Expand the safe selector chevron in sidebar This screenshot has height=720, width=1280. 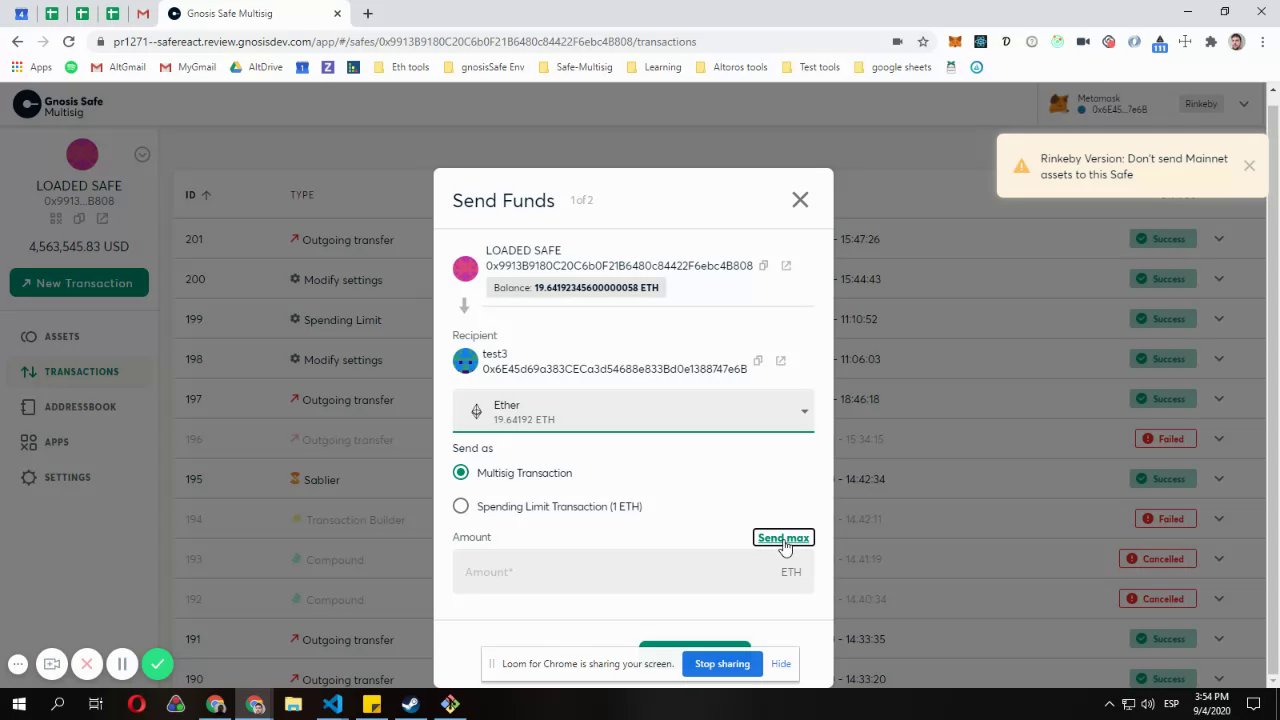(142, 154)
